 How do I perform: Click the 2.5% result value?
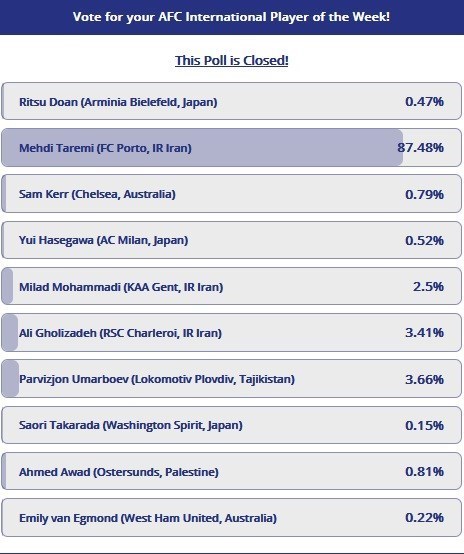(428, 286)
